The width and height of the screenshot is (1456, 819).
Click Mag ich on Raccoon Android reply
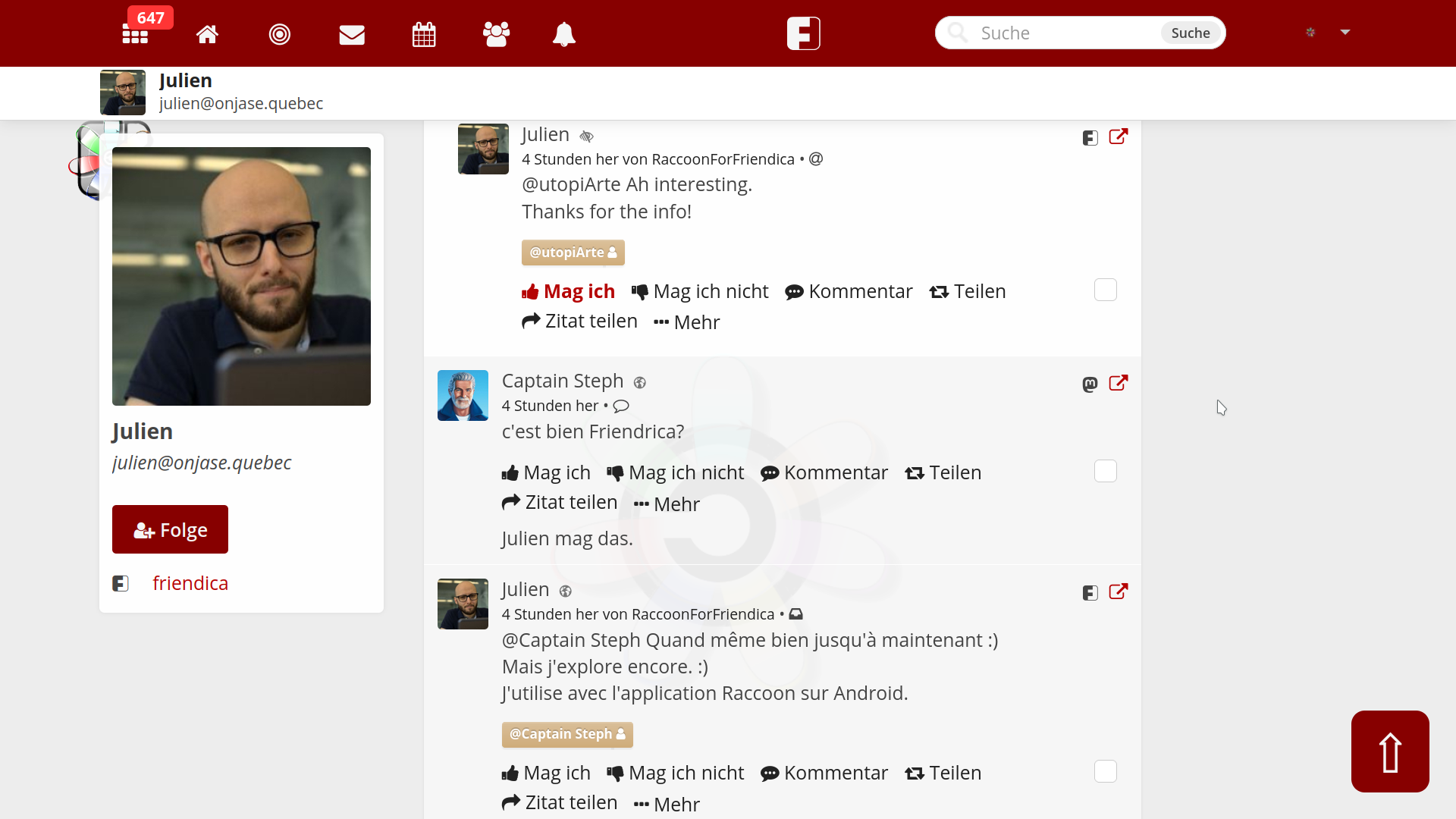(546, 773)
